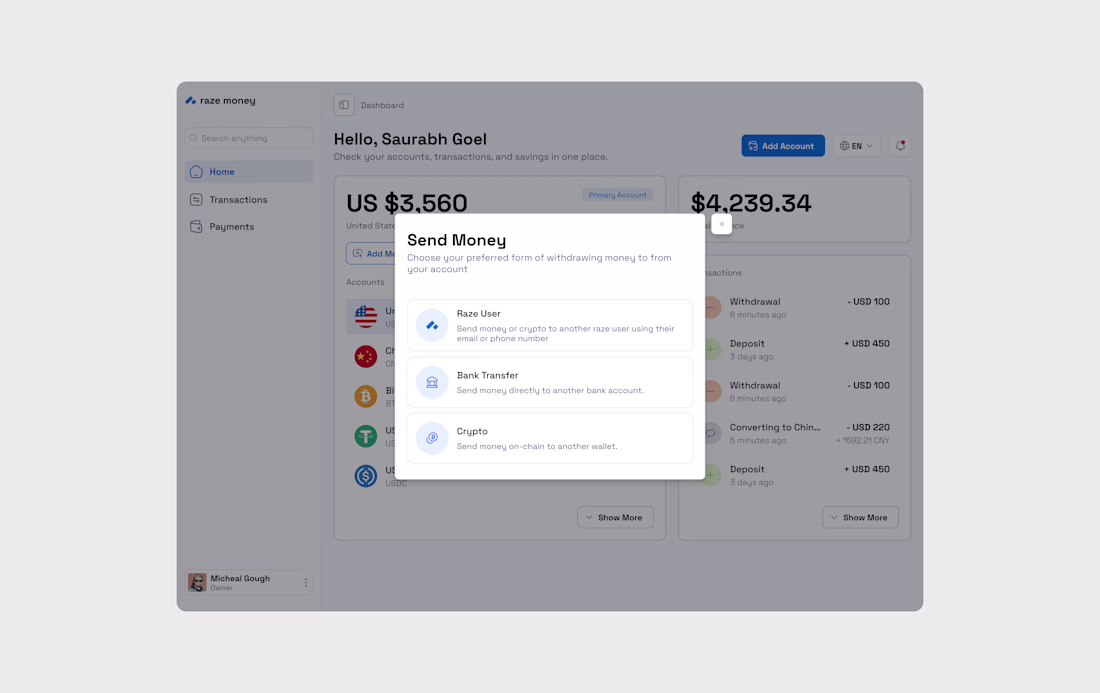Image resolution: width=1100 pixels, height=693 pixels.
Task: Select the blue USDC coin icon
Action: (x=365, y=476)
